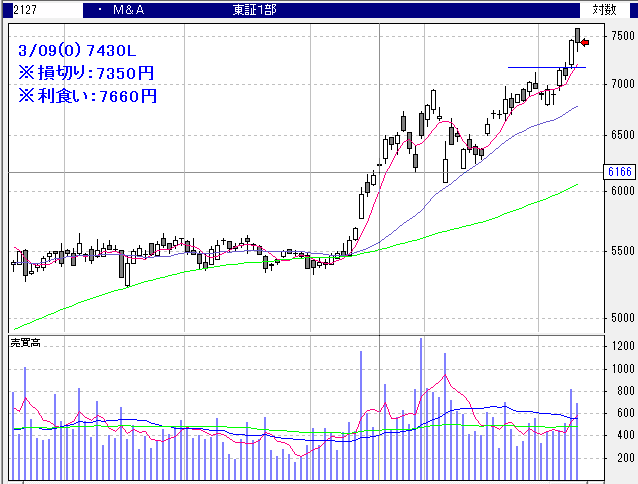Click the 売買高 volume panel label

25,343
